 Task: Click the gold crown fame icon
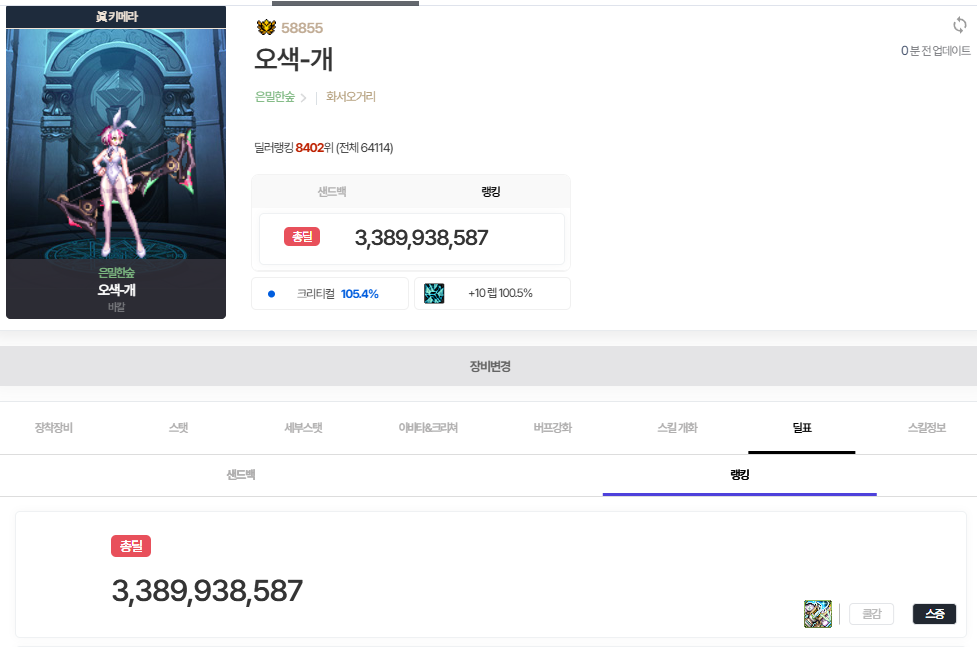click(266, 27)
